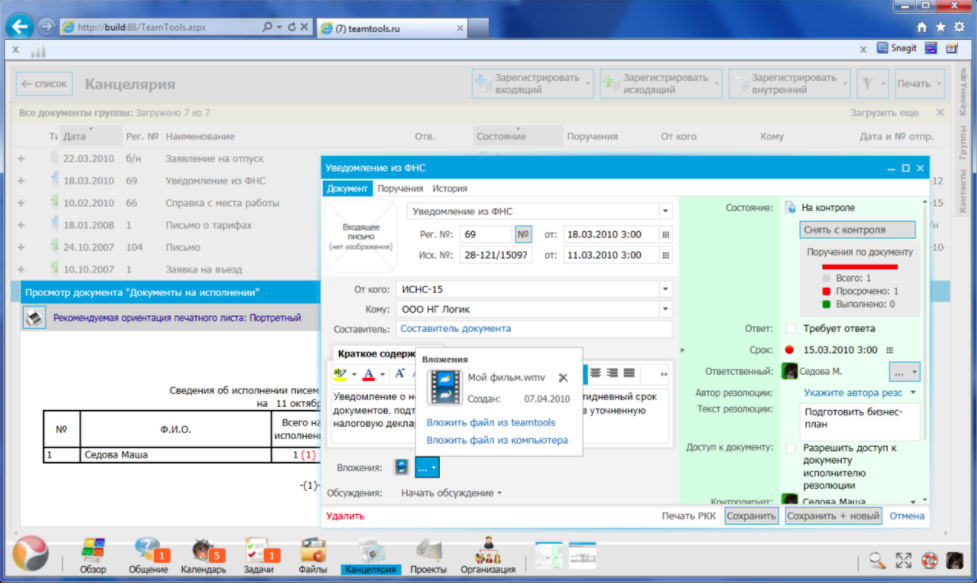Click the fullscreen arrows icon in bottom bar
Image resolution: width=977 pixels, height=586 pixels.
[x=903, y=560]
